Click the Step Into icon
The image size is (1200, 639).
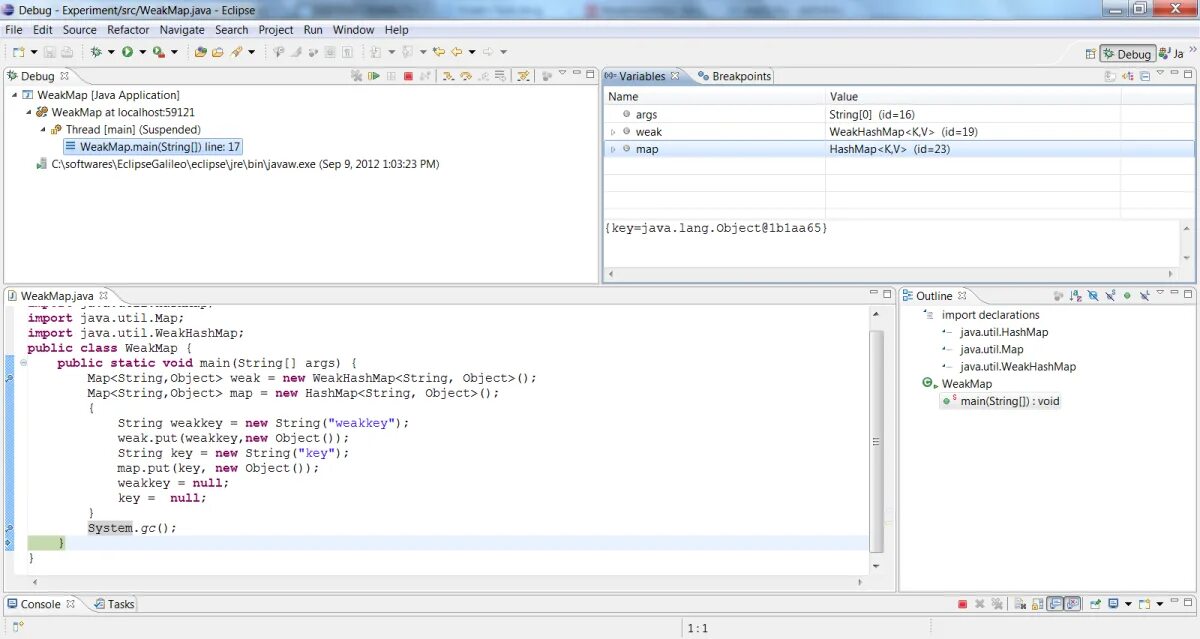click(448, 75)
